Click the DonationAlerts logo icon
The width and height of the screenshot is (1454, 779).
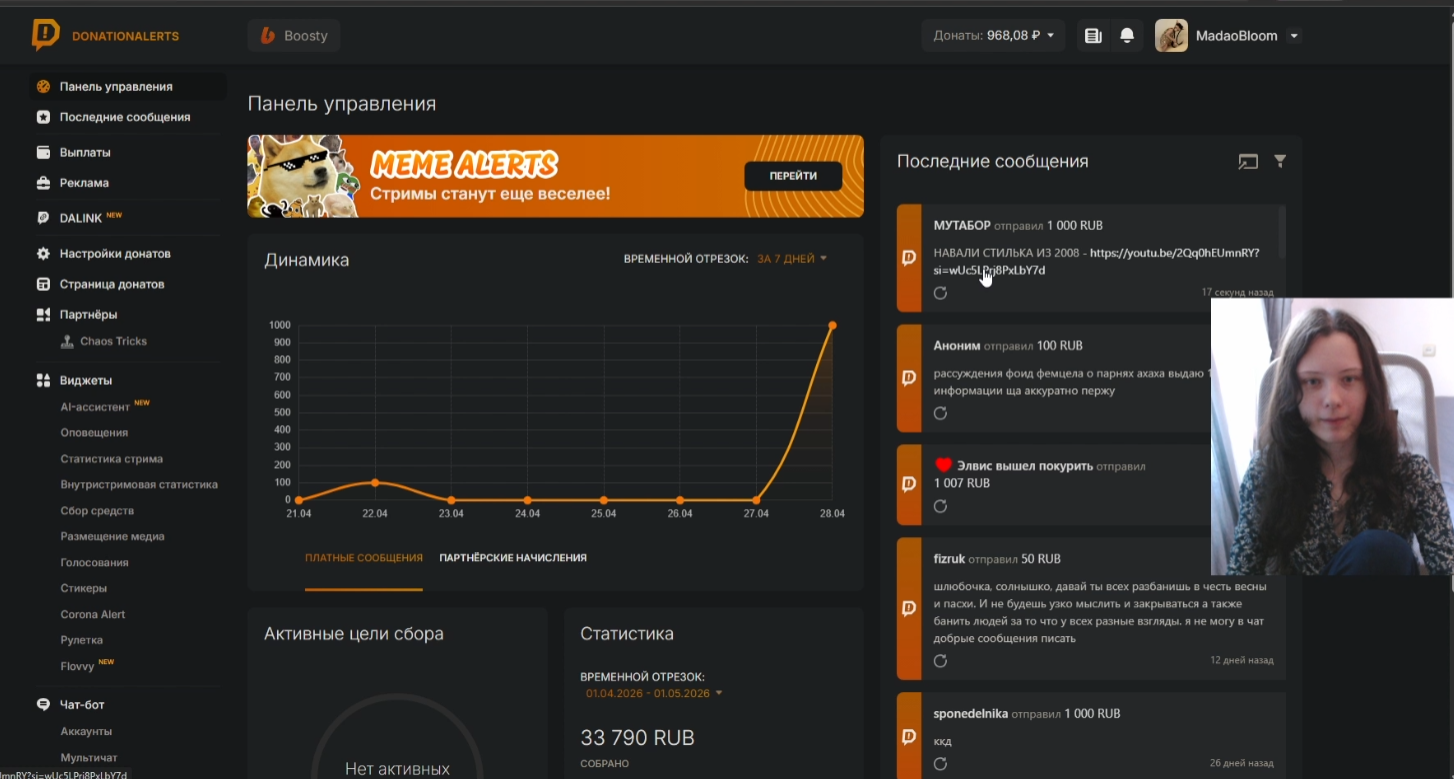tap(46, 35)
